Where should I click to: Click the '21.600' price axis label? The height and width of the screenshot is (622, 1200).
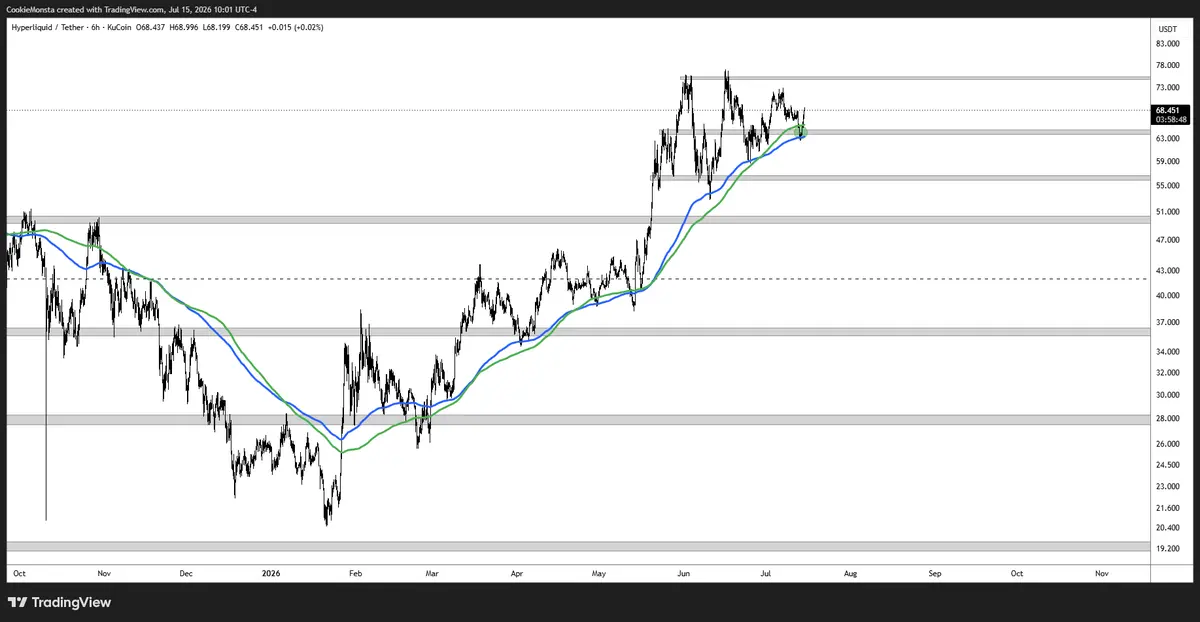pos(1168,507)
